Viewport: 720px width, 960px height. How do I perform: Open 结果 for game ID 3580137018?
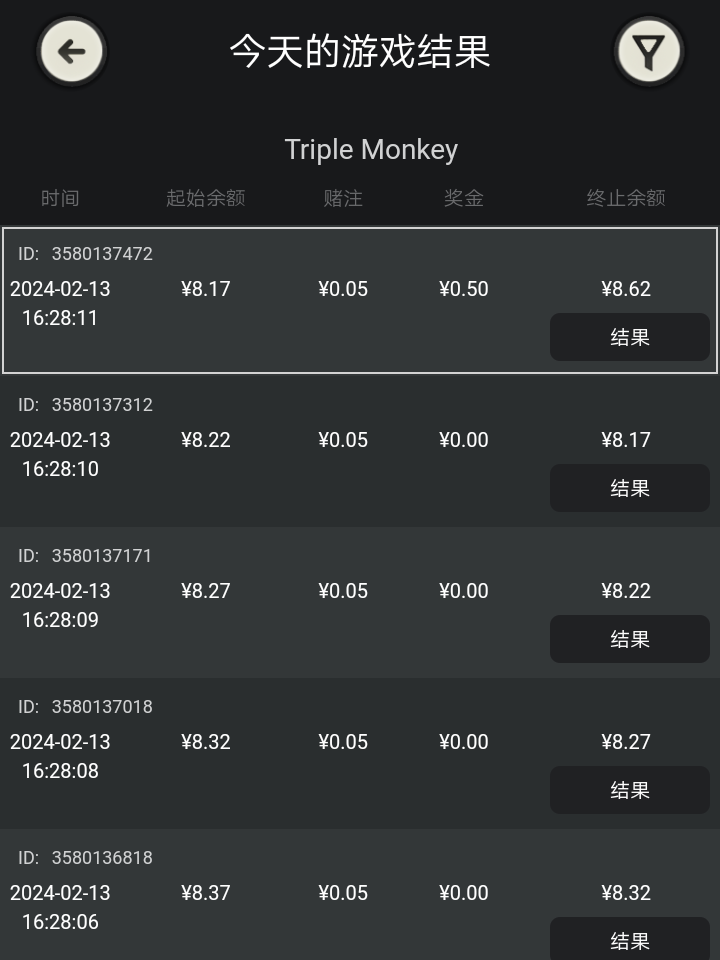coord(629,790)
